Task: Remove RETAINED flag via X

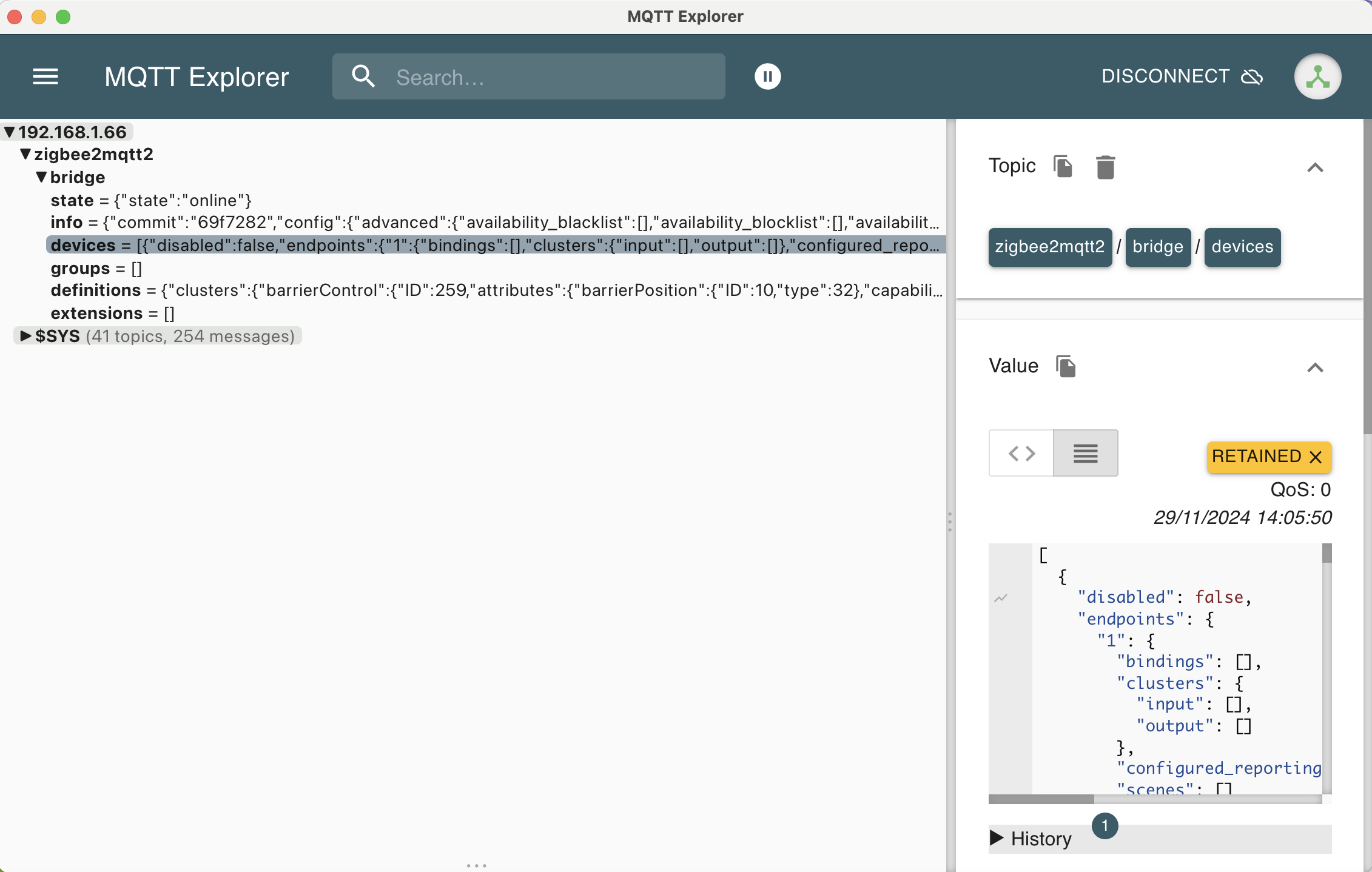Action: click(x=1315, y=457)
